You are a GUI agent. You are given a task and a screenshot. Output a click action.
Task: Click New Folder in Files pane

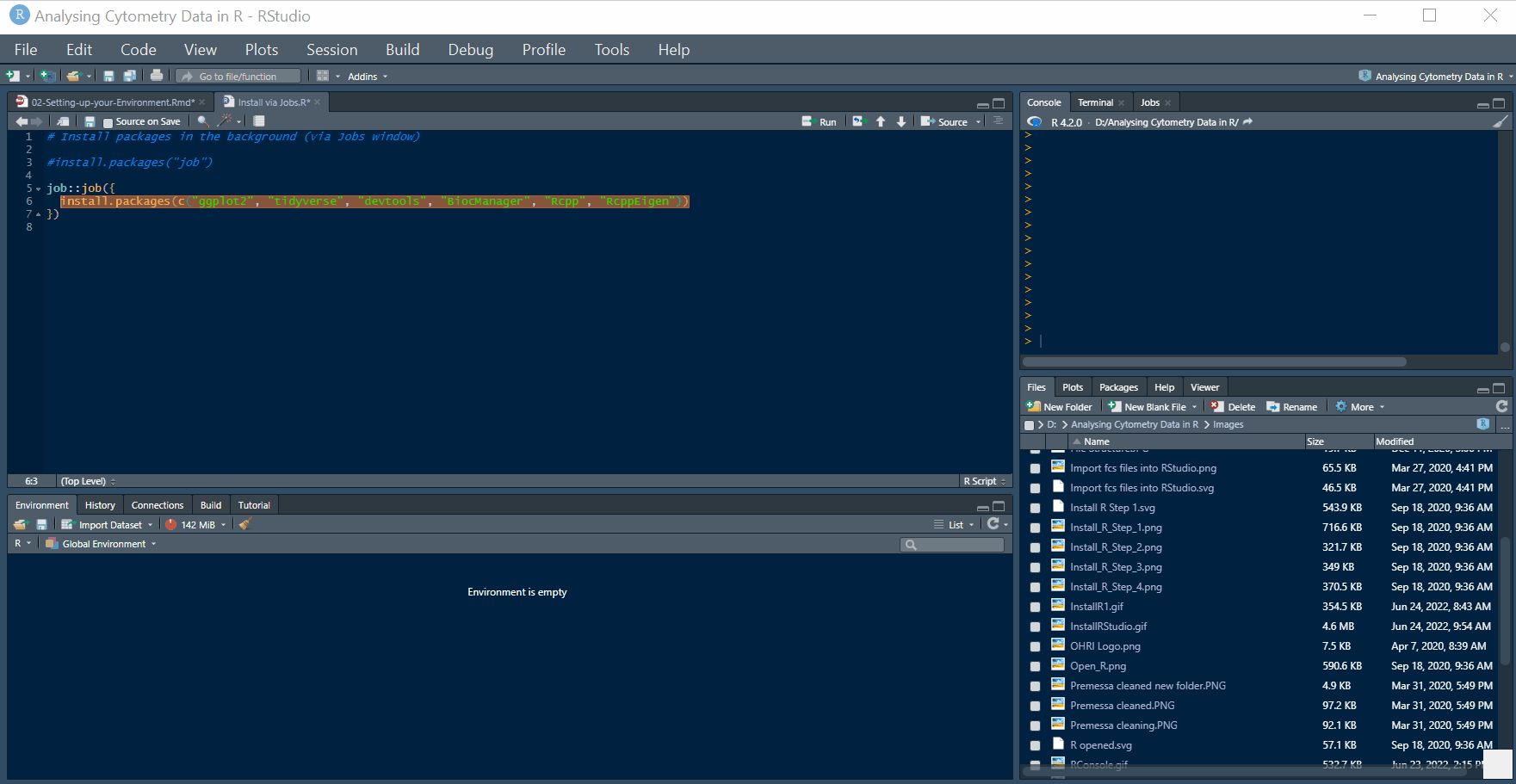[1060, 407]
